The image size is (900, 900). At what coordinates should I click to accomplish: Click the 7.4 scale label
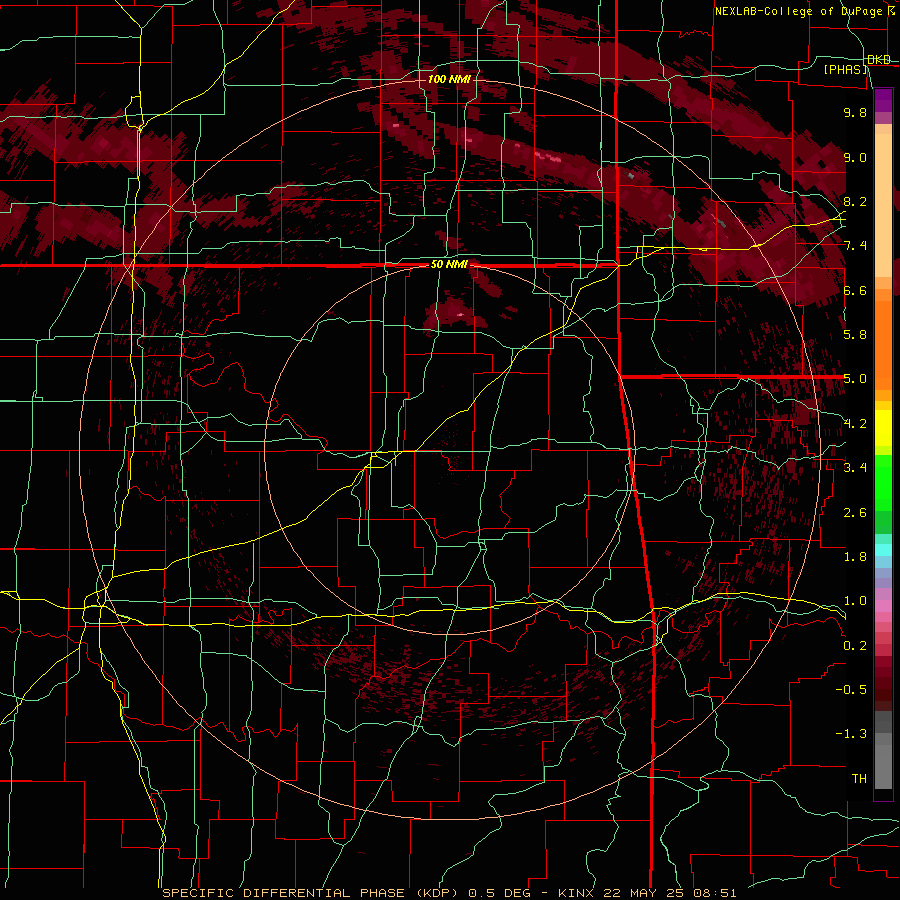click(x=855, y=246)
